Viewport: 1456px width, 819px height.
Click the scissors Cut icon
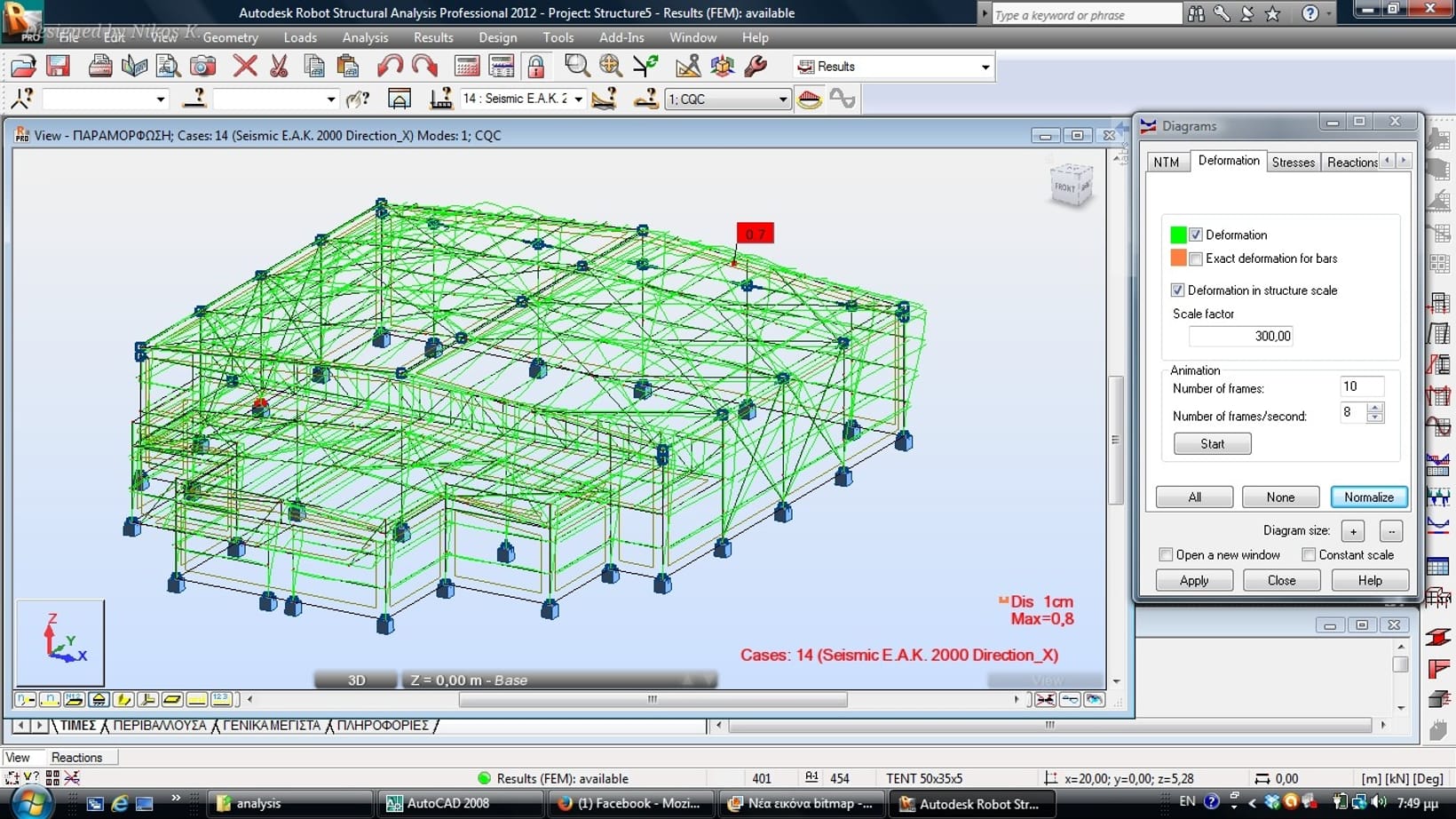click(279, 67)
